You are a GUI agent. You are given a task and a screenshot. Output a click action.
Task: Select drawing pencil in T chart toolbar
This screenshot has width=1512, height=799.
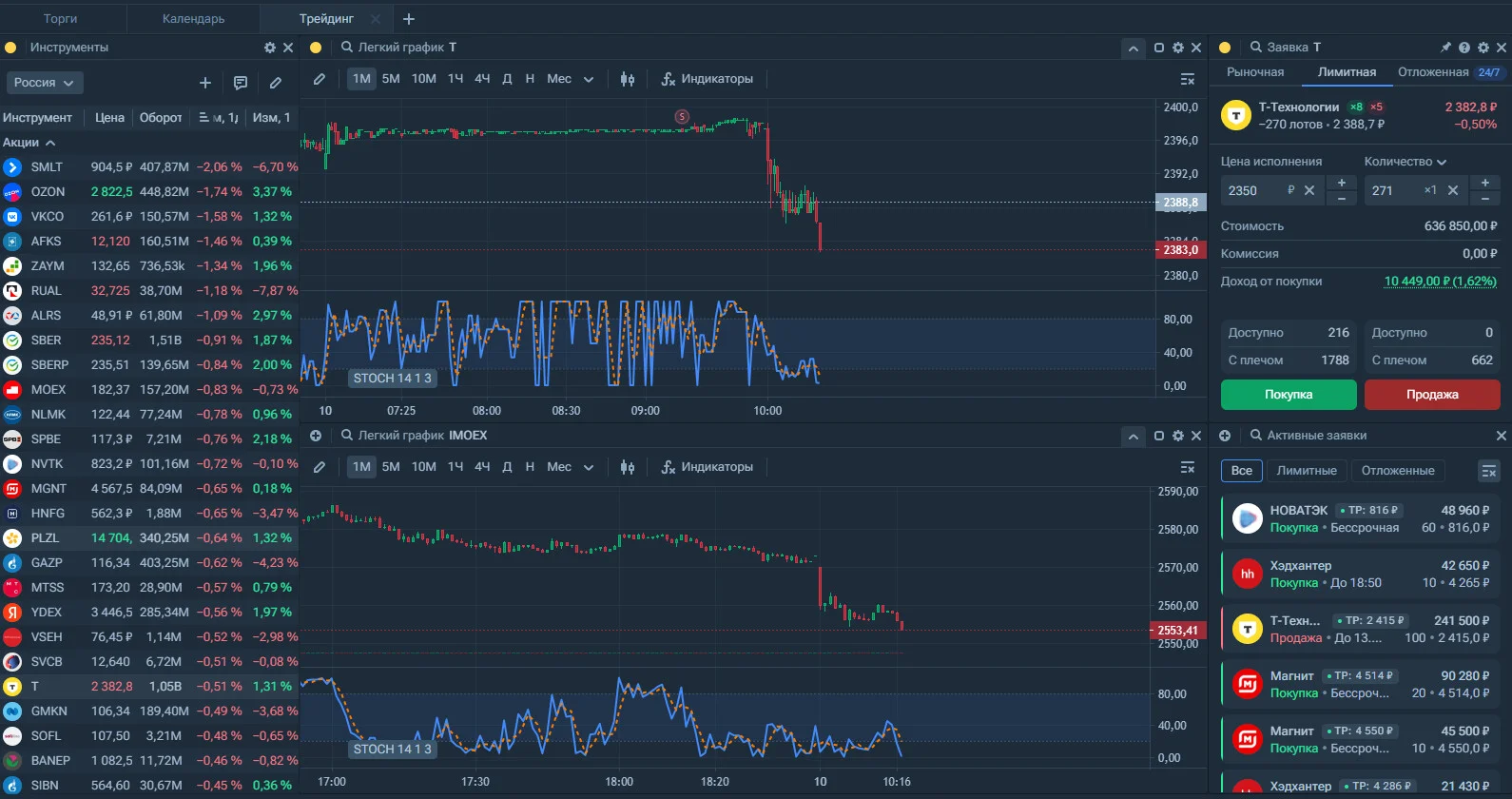click(x=320, y=79)
